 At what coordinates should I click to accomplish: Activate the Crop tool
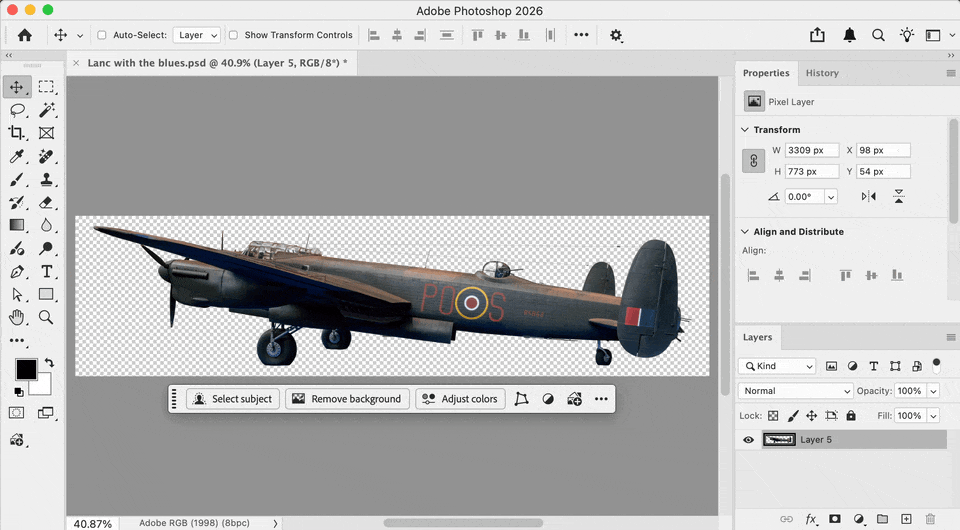point(17,133)
